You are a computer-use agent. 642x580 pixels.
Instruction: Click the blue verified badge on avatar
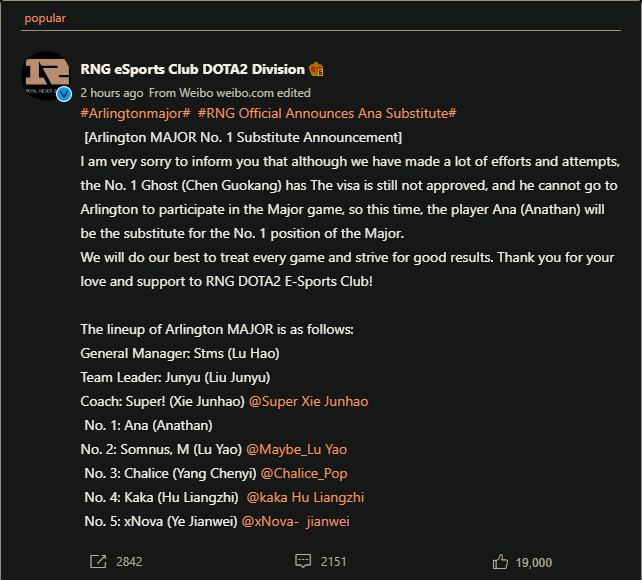tap(64, 95)
